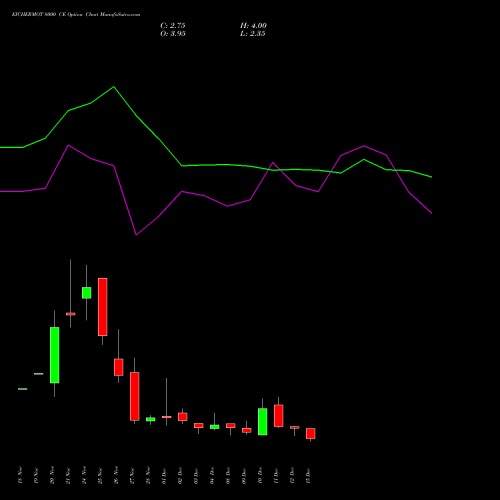500x500 pixels.
Task: Select the 09 Dec date label
Action: tap(244, 475)
